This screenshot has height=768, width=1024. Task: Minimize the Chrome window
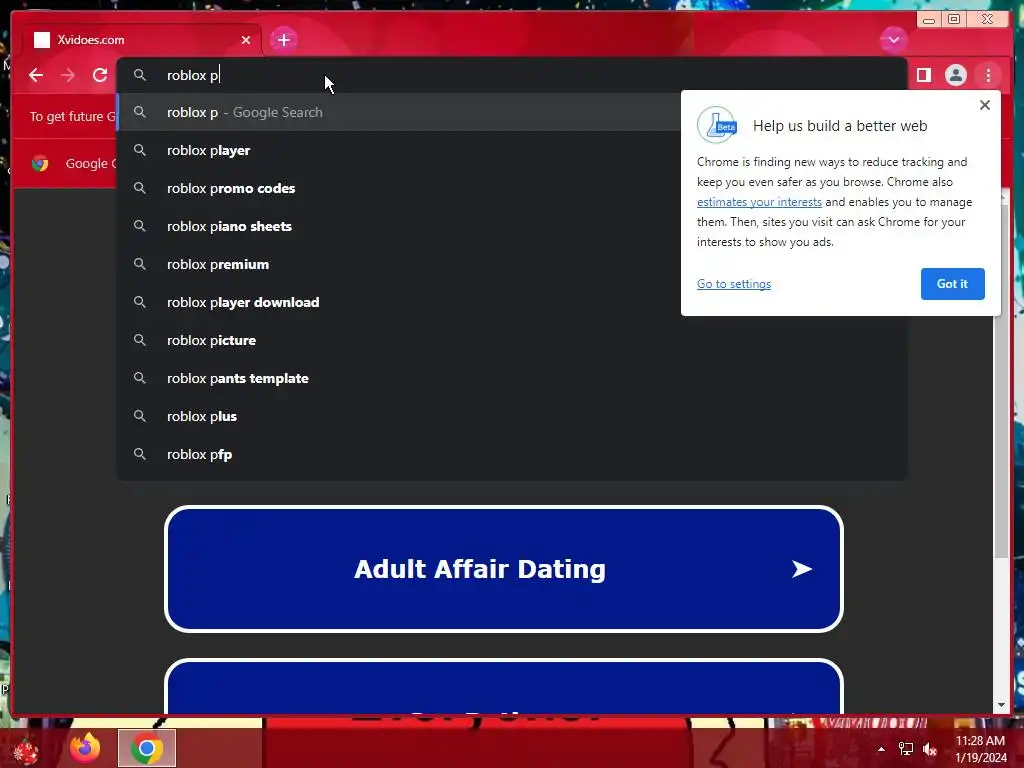[929, 19]
